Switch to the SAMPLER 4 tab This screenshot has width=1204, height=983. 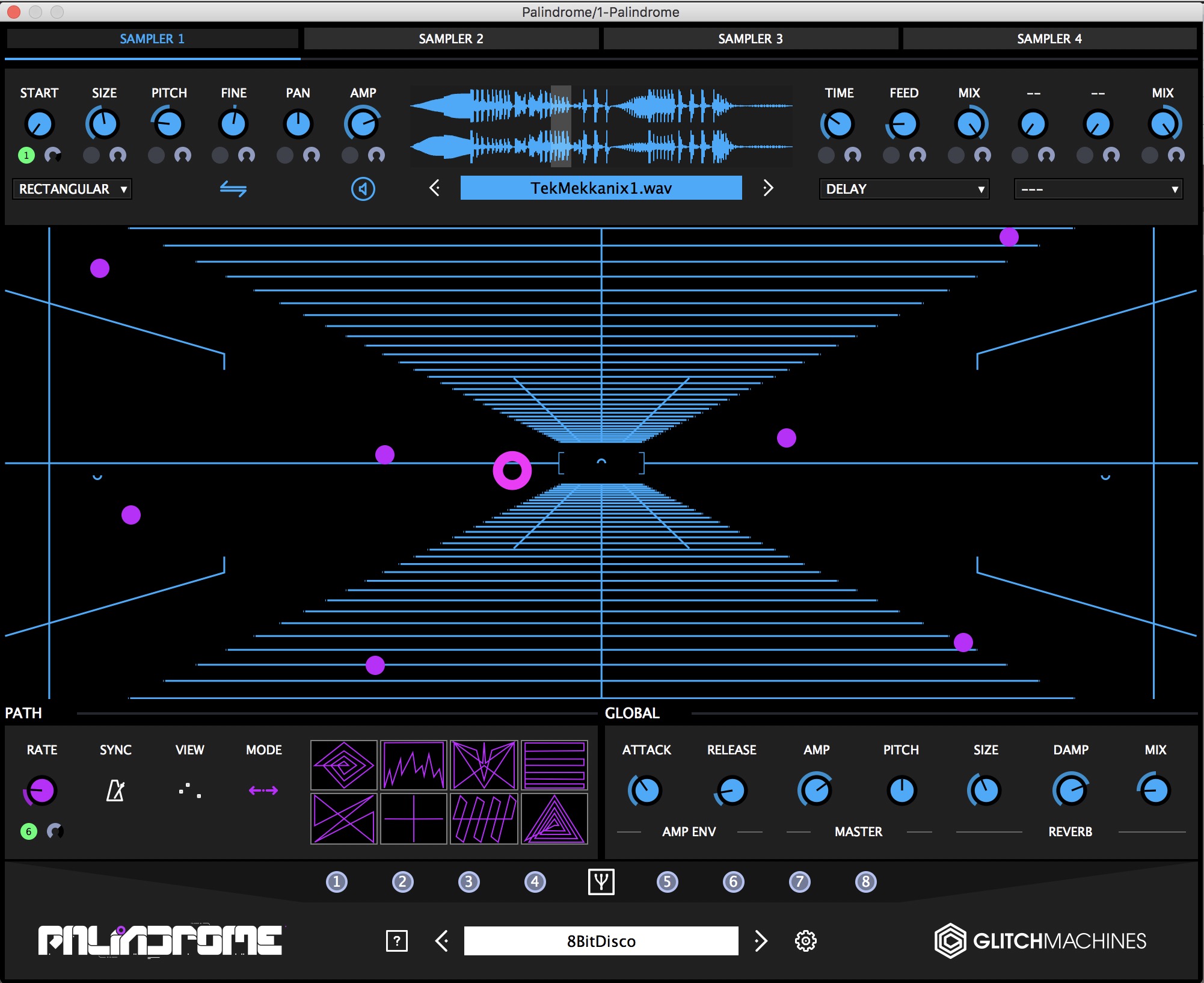1049,39
